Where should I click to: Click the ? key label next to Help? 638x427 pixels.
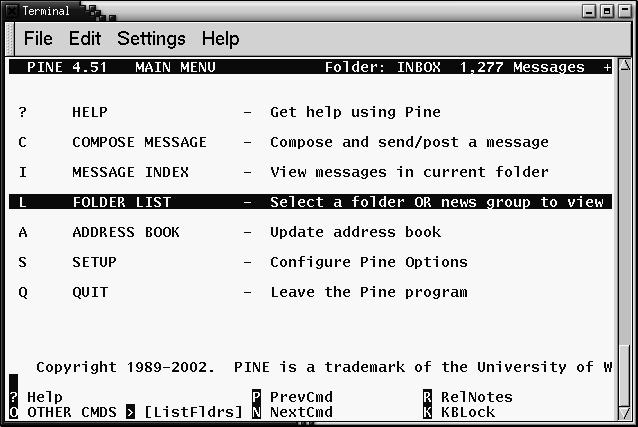pyautogui.click(x=13, y=397)
